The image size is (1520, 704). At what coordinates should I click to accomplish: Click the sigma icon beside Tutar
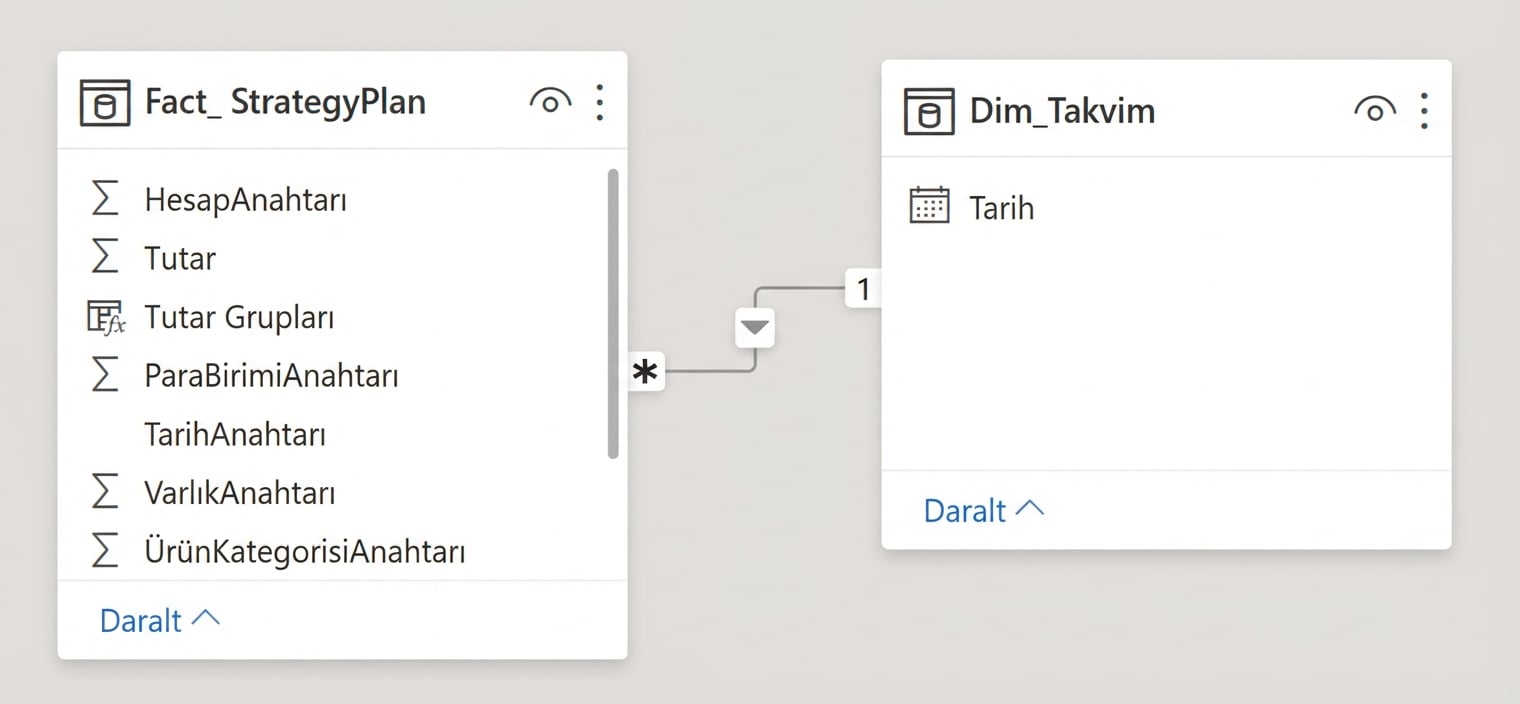(x=105, y=257)
